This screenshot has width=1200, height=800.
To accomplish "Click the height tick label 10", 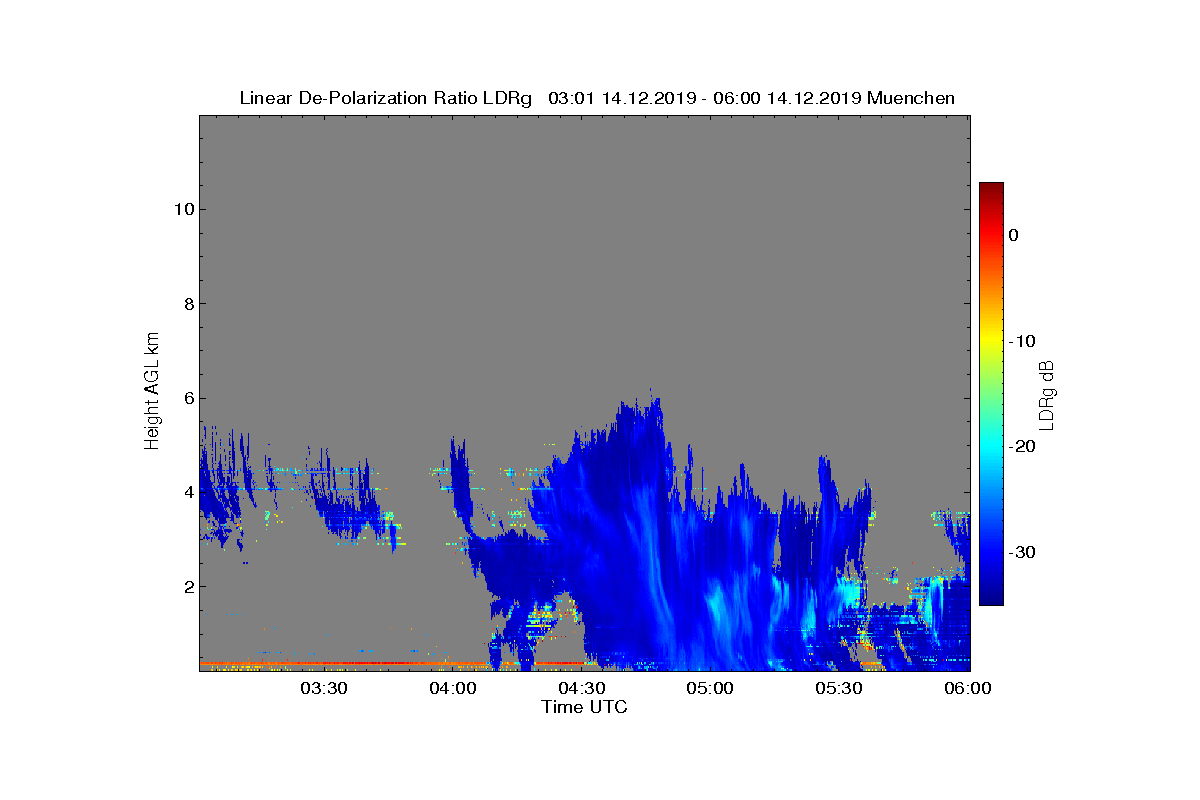I will [183, 209].
